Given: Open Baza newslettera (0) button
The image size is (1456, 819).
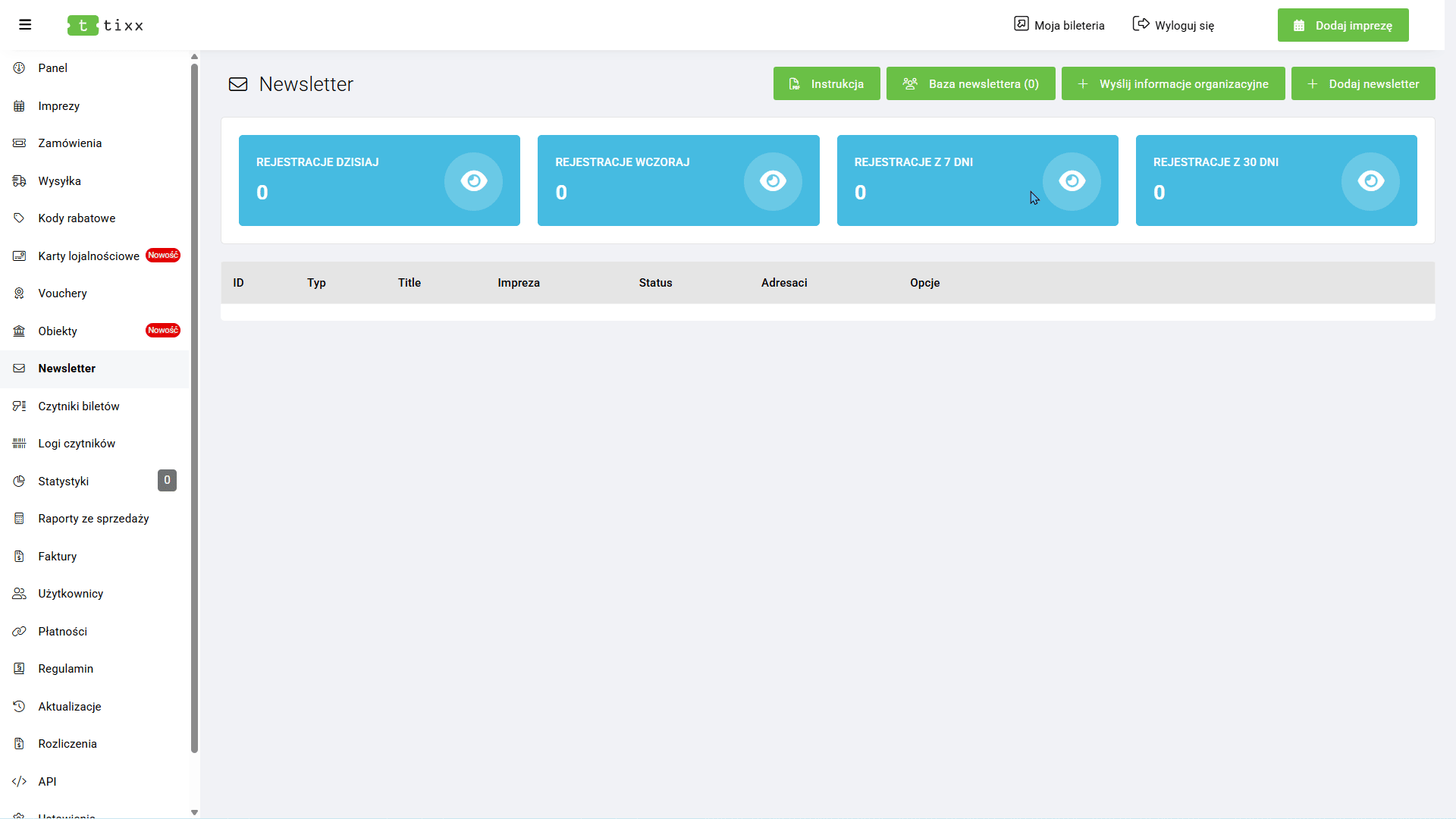Looking at the screenshot, I should [x=971, y=84].
